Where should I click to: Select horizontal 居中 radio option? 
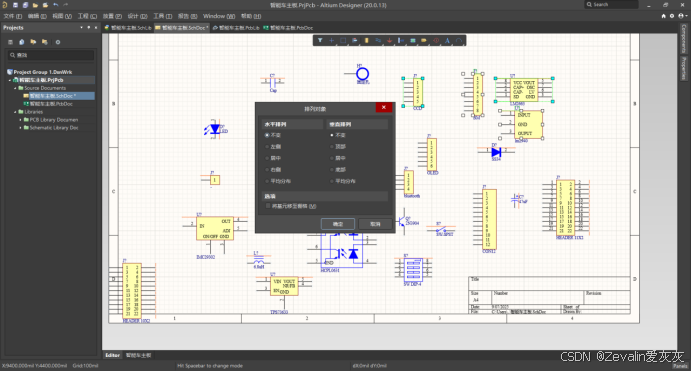(x=267, y=158)
